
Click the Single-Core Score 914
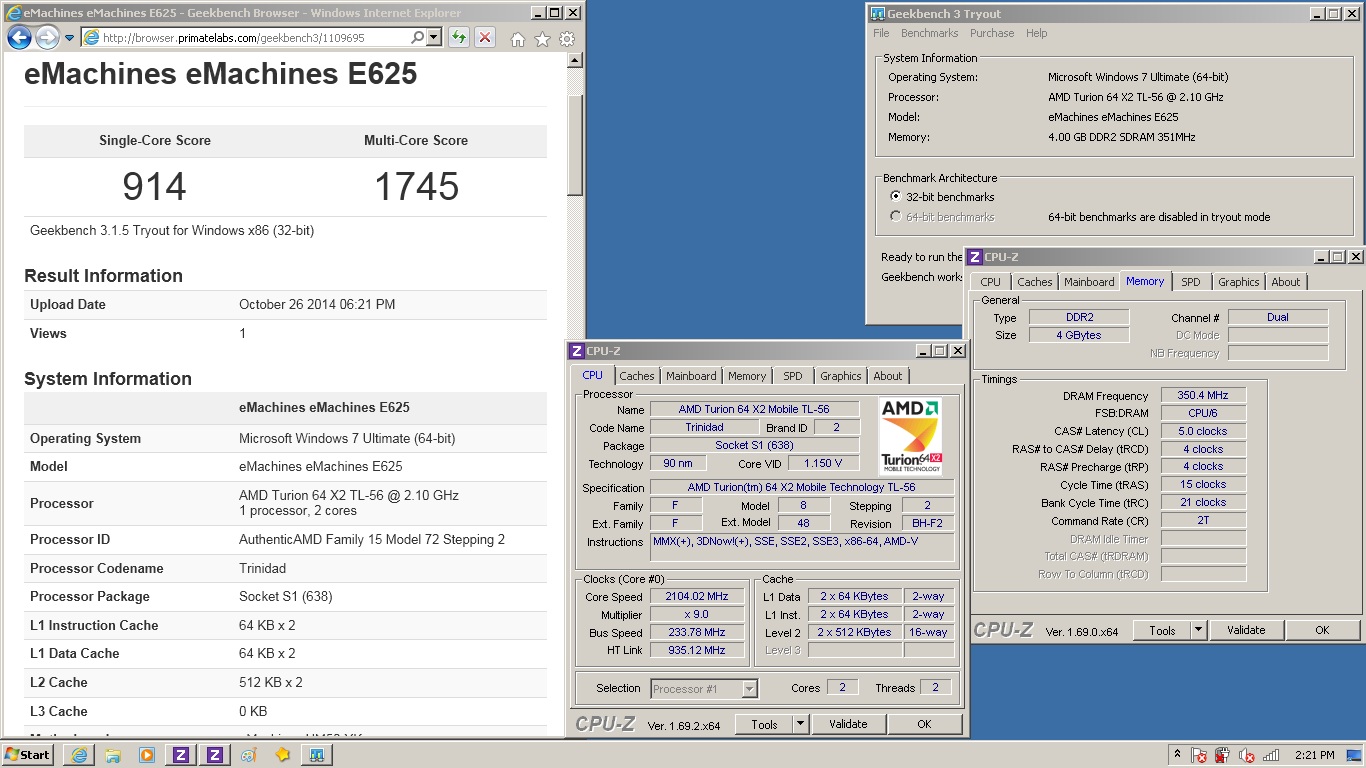coord(154,187)
